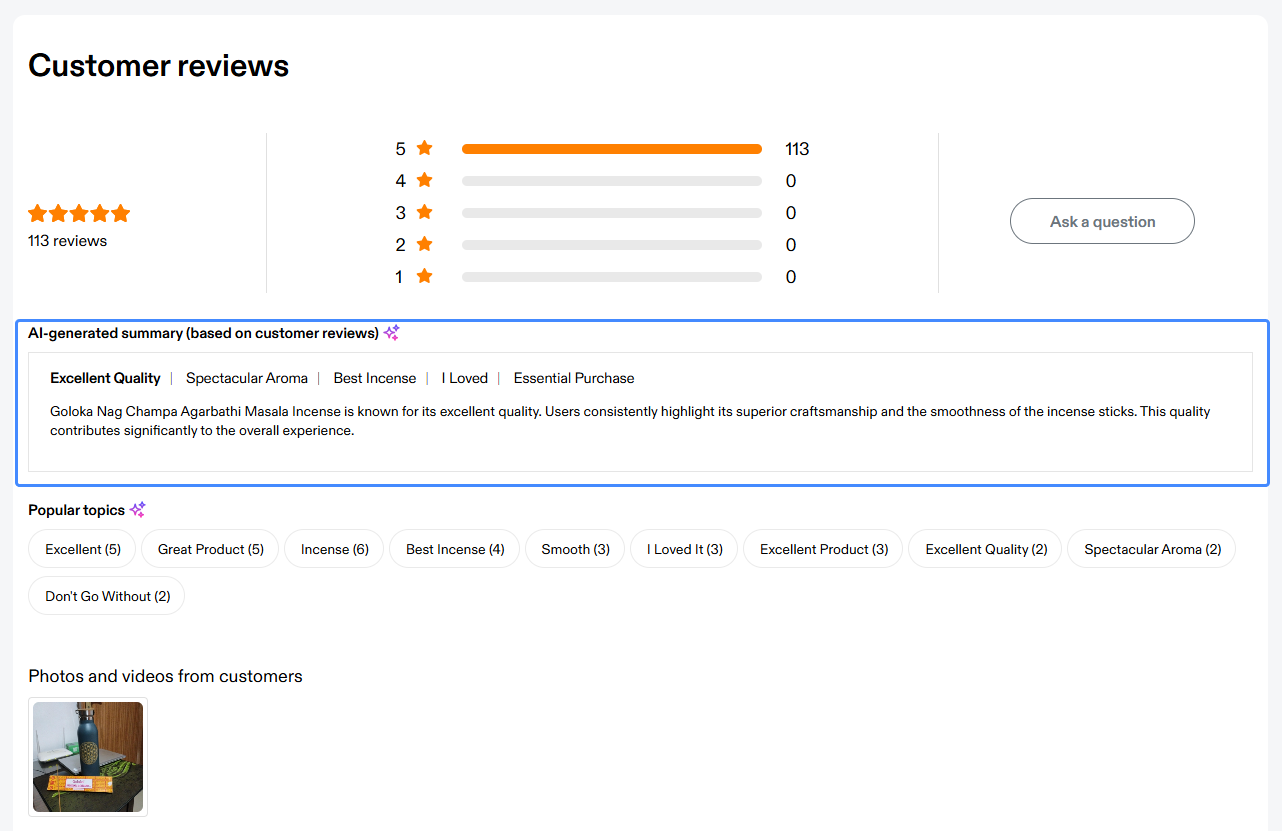Click the overall five-star rating icons

pyautogui.click(x=79, y=214)
